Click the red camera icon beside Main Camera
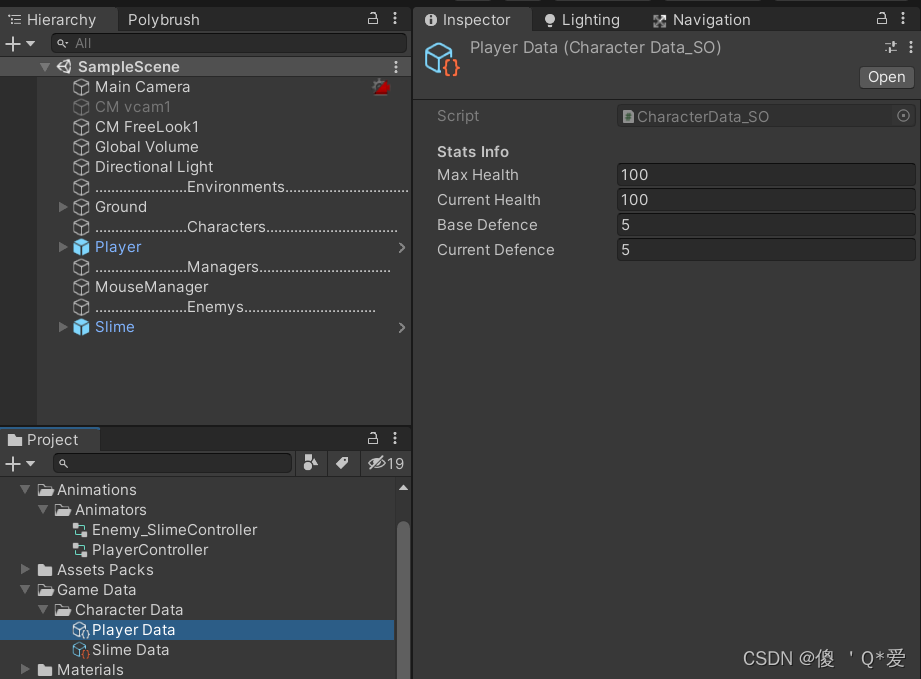Image resolution: width=921 pixels, height=679 pixels. [x=381, y=87]
